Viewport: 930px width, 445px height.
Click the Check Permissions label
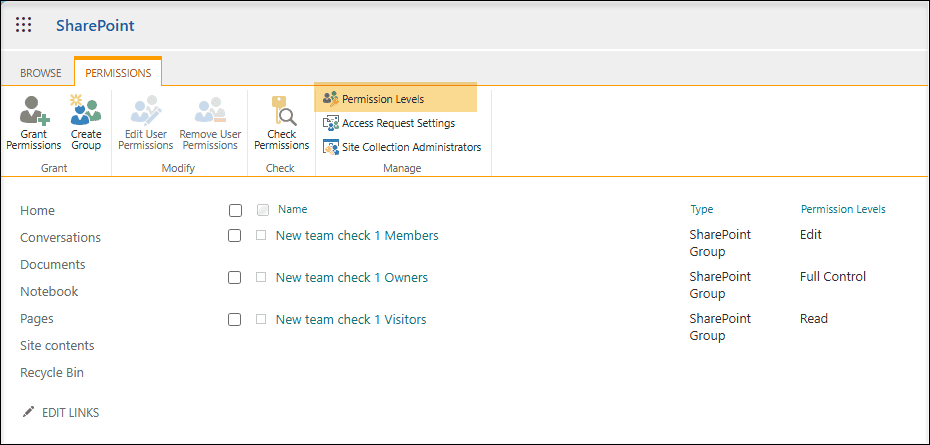(x=282, y=139)
